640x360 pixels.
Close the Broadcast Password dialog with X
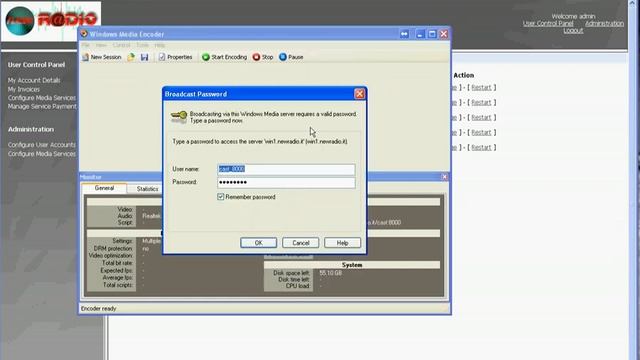click(x=359, y=94)
